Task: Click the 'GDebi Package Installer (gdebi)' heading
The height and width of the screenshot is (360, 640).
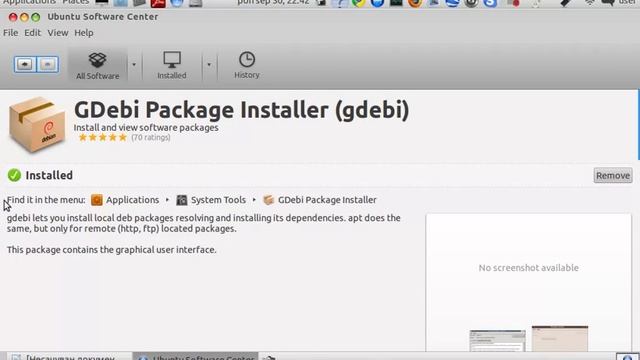Action: click(x=242, y=110)
